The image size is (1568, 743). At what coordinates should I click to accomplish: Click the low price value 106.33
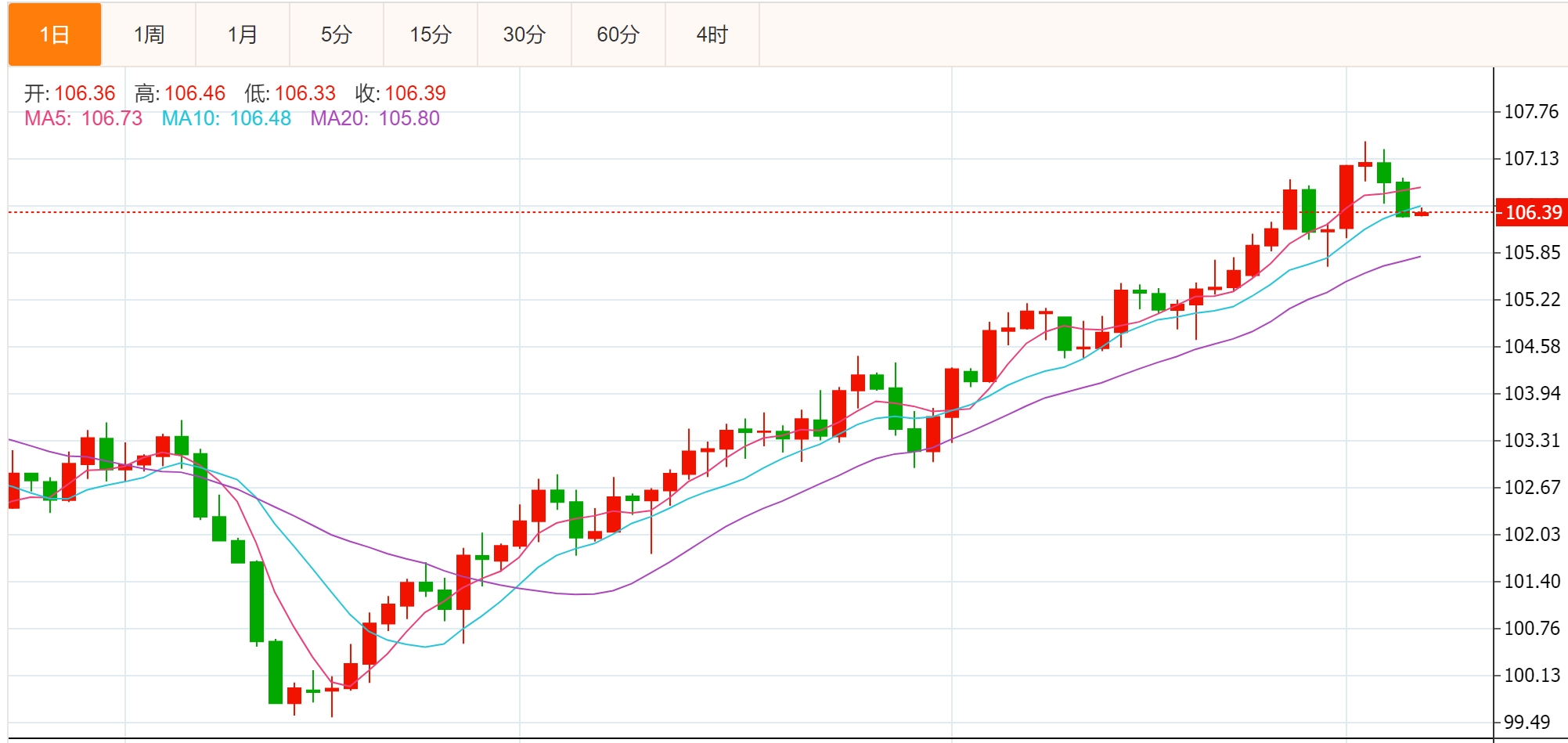point(305,93)
